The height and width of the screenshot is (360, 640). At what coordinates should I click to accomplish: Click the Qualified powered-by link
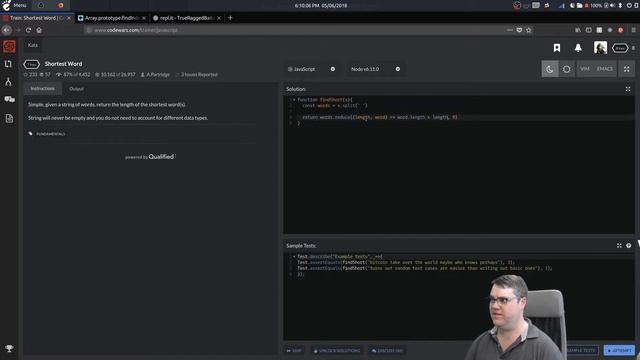tap(161, 157)
